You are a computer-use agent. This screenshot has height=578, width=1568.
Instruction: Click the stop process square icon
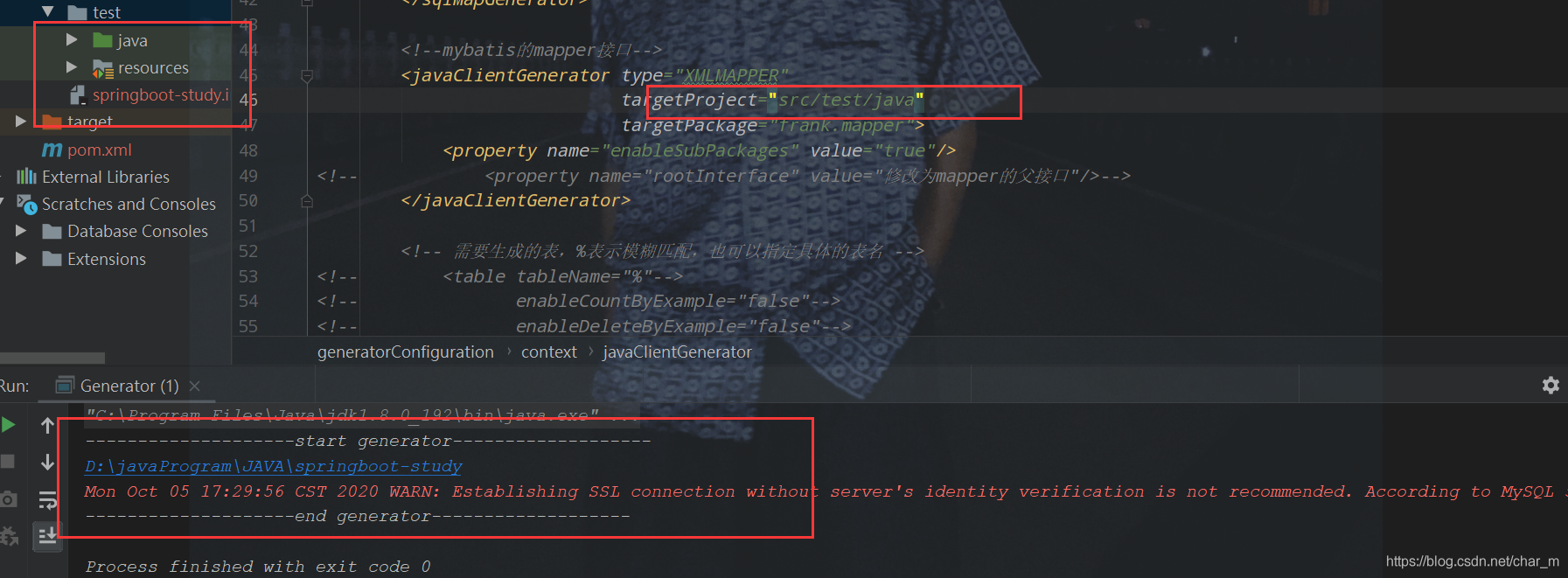[7, 461]
